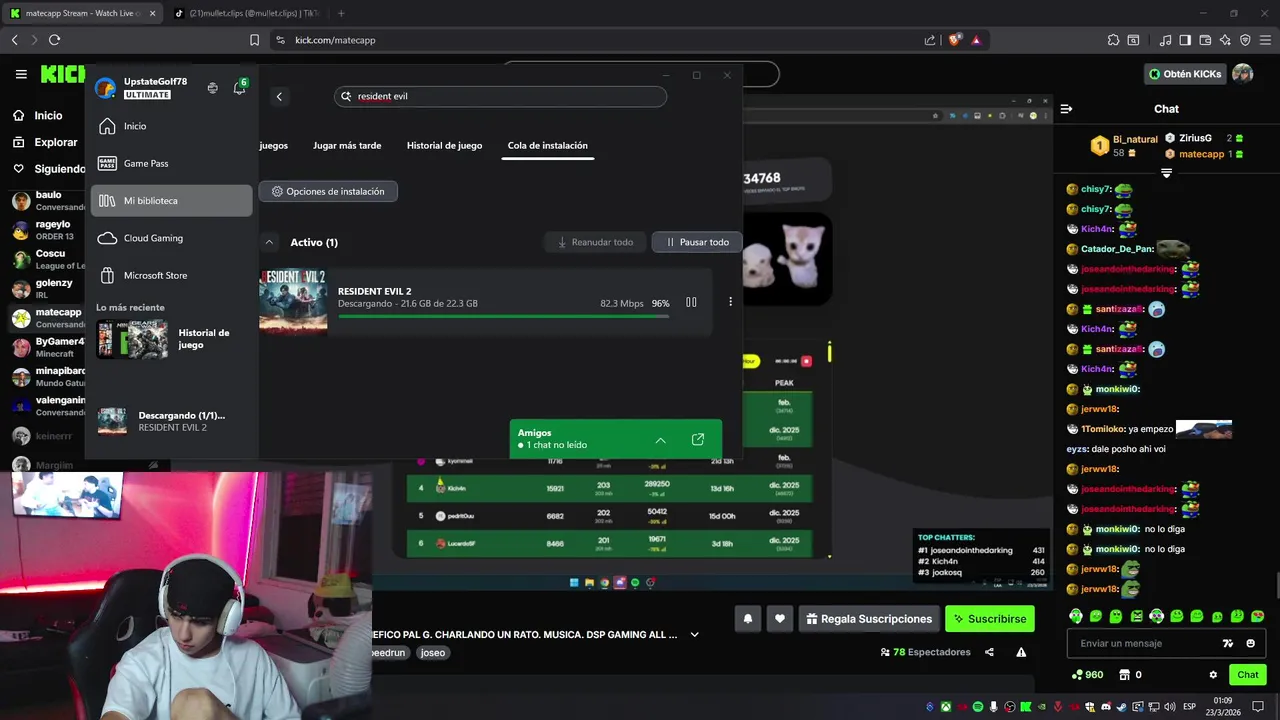Open Kick user avatar menu
The width and height of the screenshot is (1280, 720).
[1242, 74]
